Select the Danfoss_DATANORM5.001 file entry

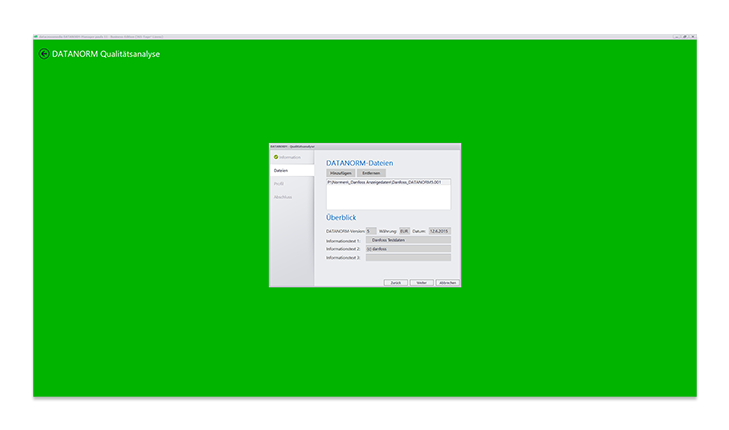point(388,182)
